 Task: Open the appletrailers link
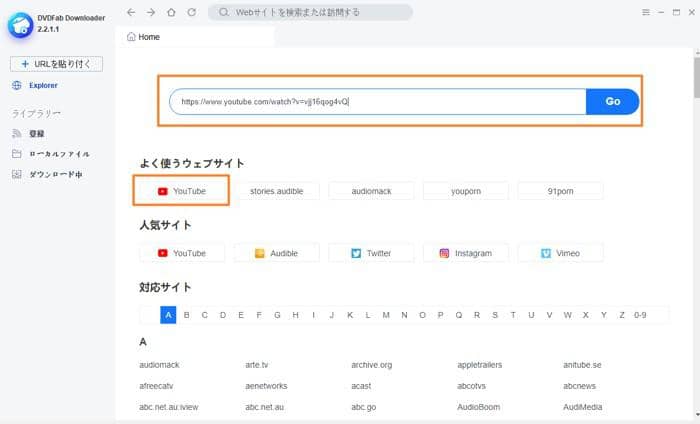[479, 365]
